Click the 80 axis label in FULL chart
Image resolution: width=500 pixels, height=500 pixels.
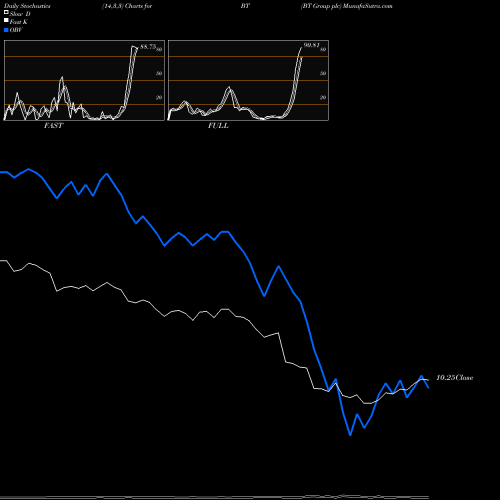323,49
